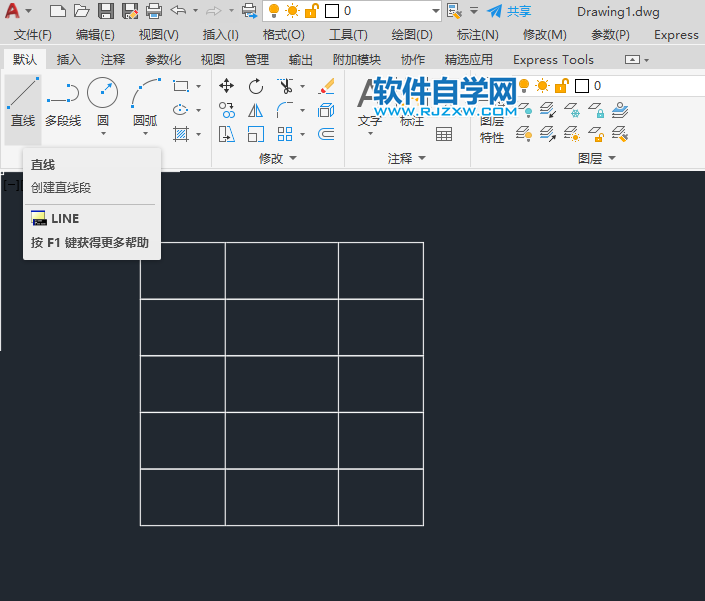Screen dimensions: 705x601
Task: Switch to the Express Tools ribbon tab
Action: click(x=553, y=59)
